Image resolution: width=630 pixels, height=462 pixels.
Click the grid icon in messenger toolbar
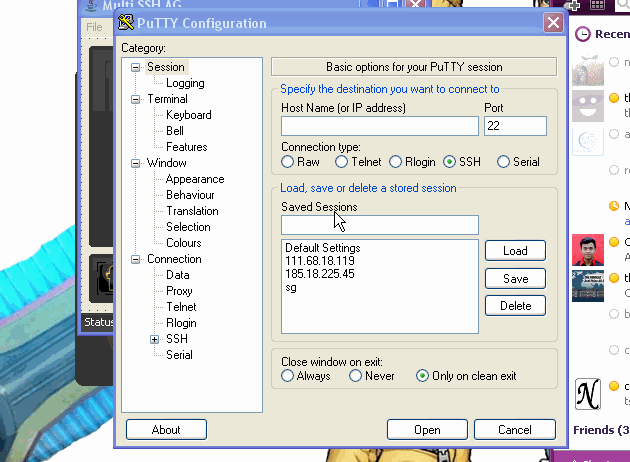tap(597, 5)
